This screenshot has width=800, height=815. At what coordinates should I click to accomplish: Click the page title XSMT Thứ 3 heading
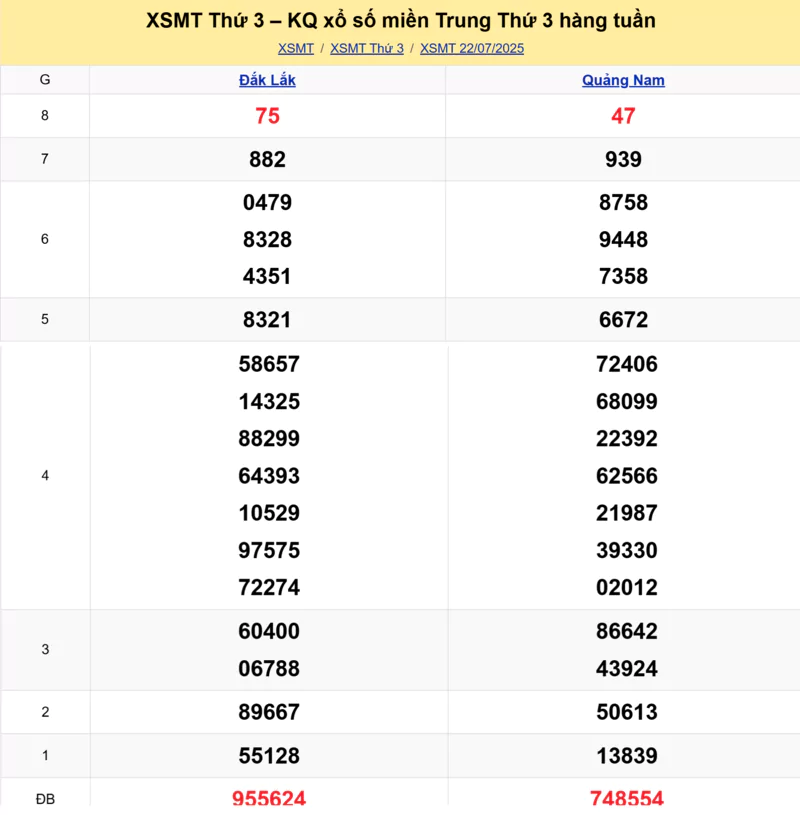pyautogui.click(x=400, y=21)
